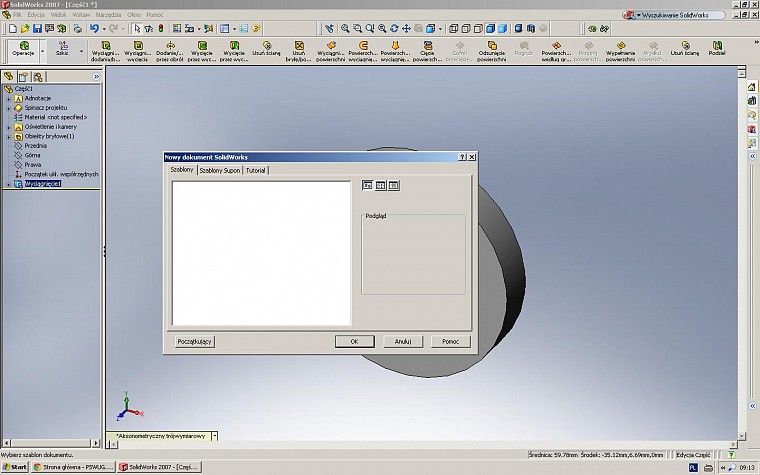Expand the Wyciągnięcie1 feature node
This screenshot has height=475, width=760.
(x=8, y=184)
